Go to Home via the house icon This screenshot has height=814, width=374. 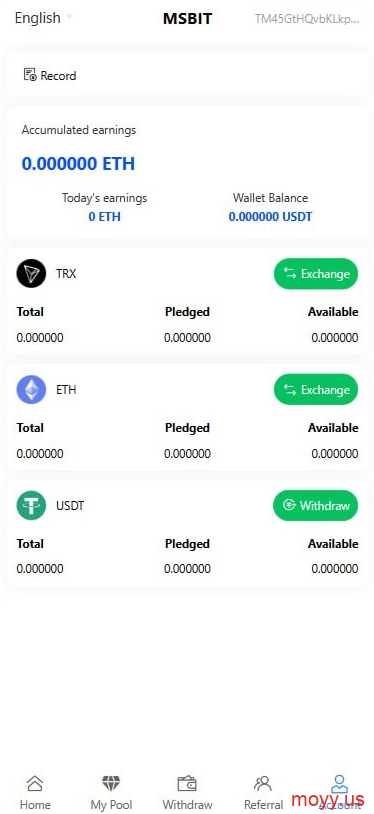35,783
